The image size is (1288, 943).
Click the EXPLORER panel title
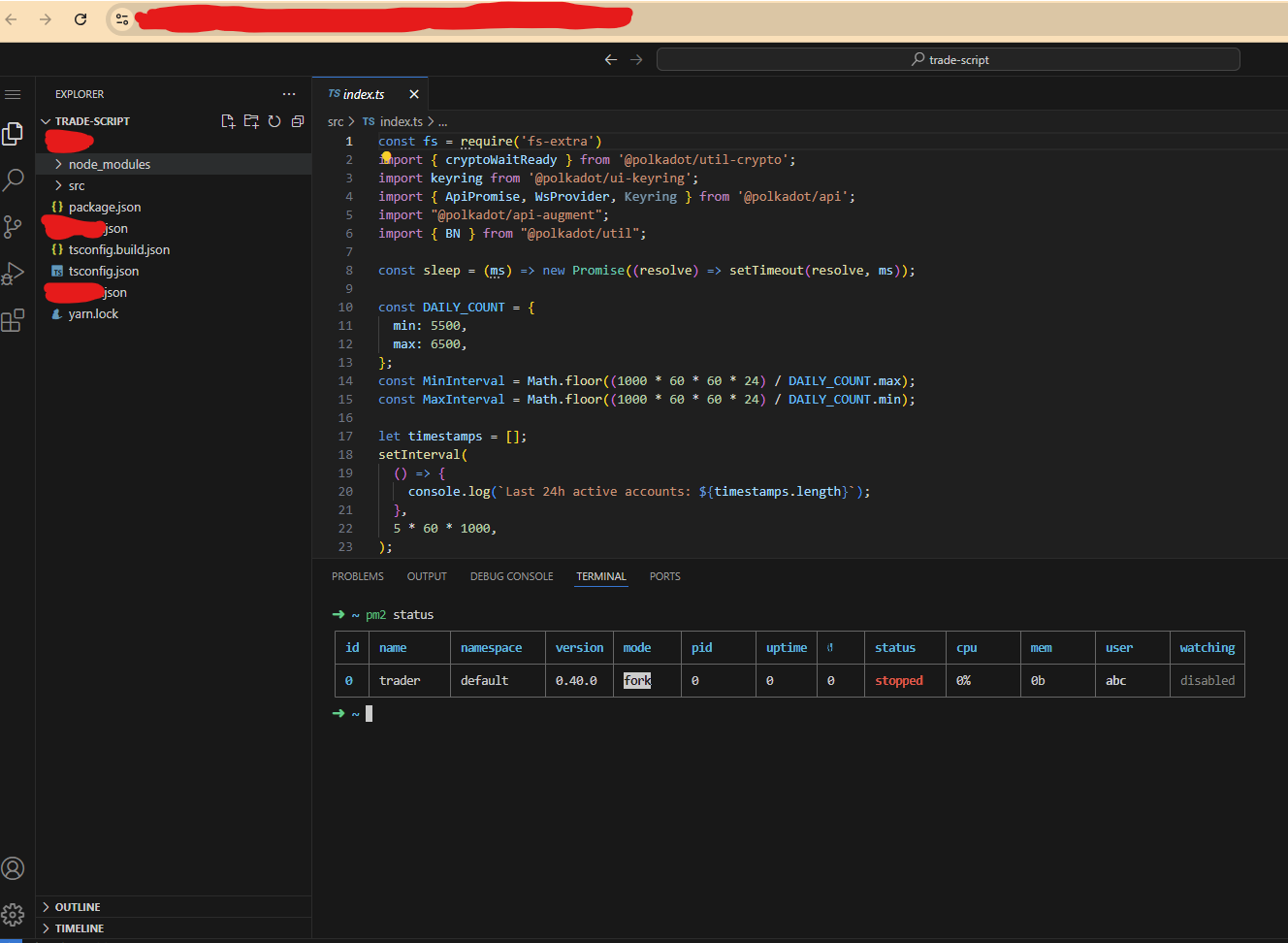coord(80,94)
